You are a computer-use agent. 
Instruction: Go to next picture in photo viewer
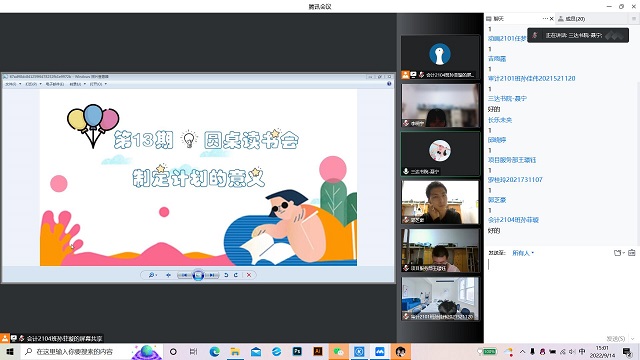212,275
